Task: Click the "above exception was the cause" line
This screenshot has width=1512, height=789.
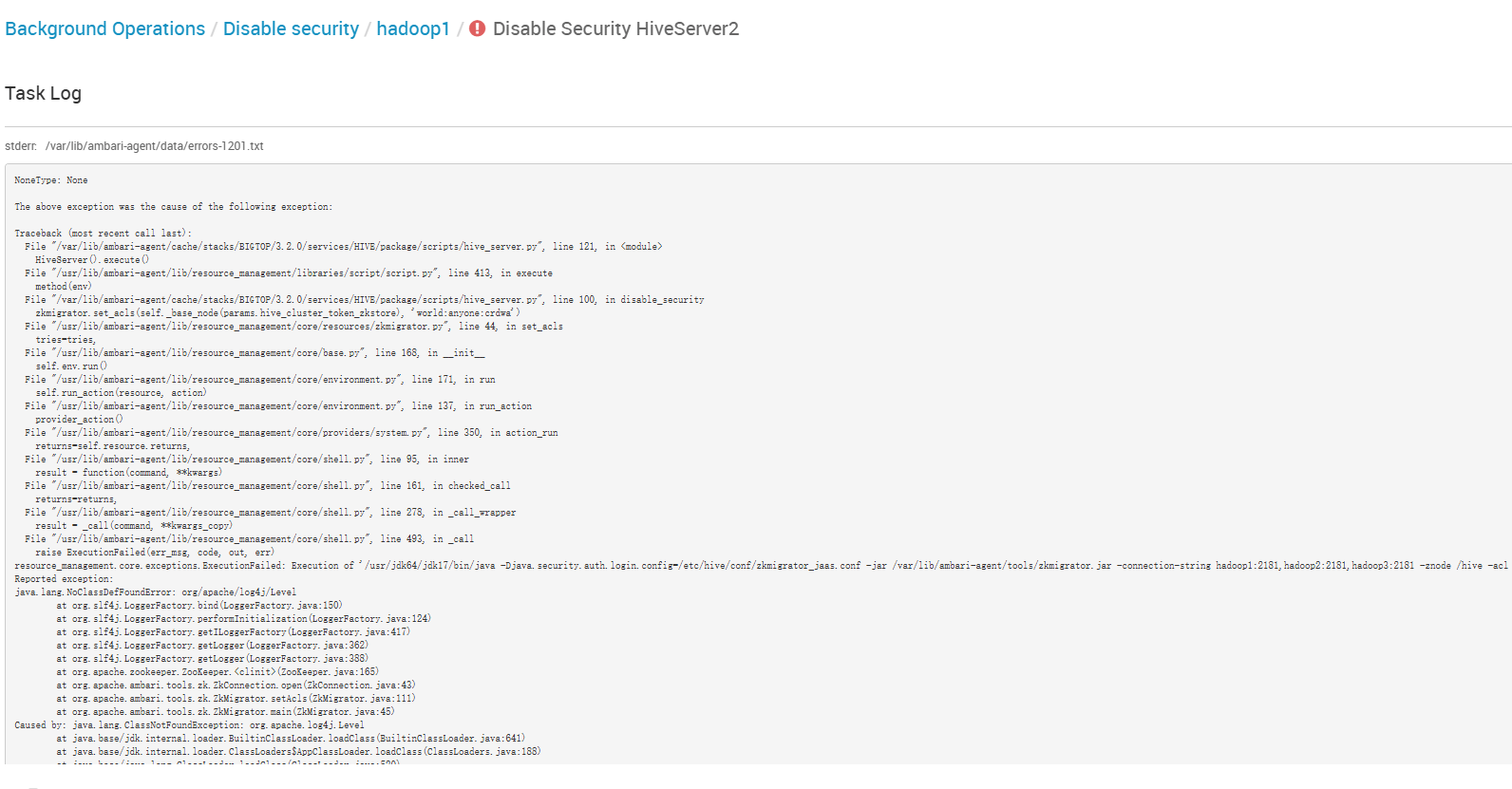Action: coord(173,207)
